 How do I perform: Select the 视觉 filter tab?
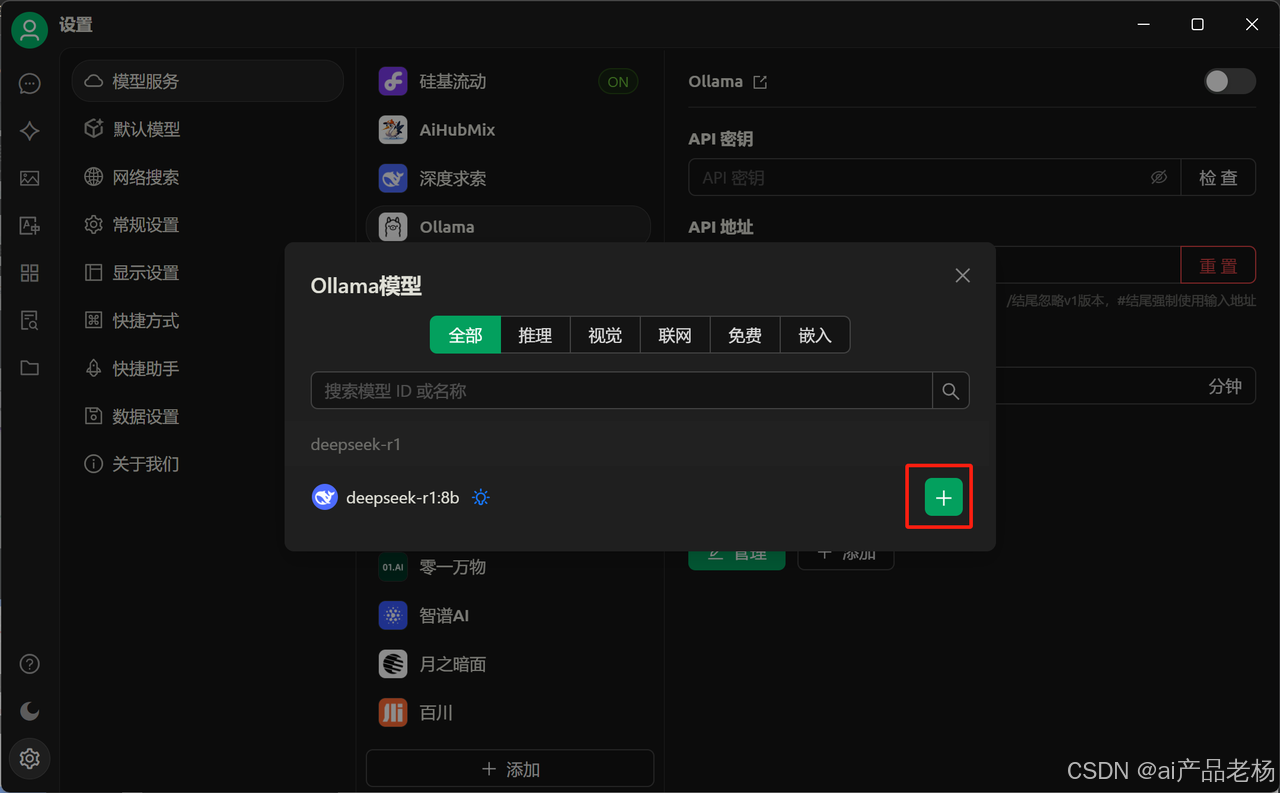[605, 335]
